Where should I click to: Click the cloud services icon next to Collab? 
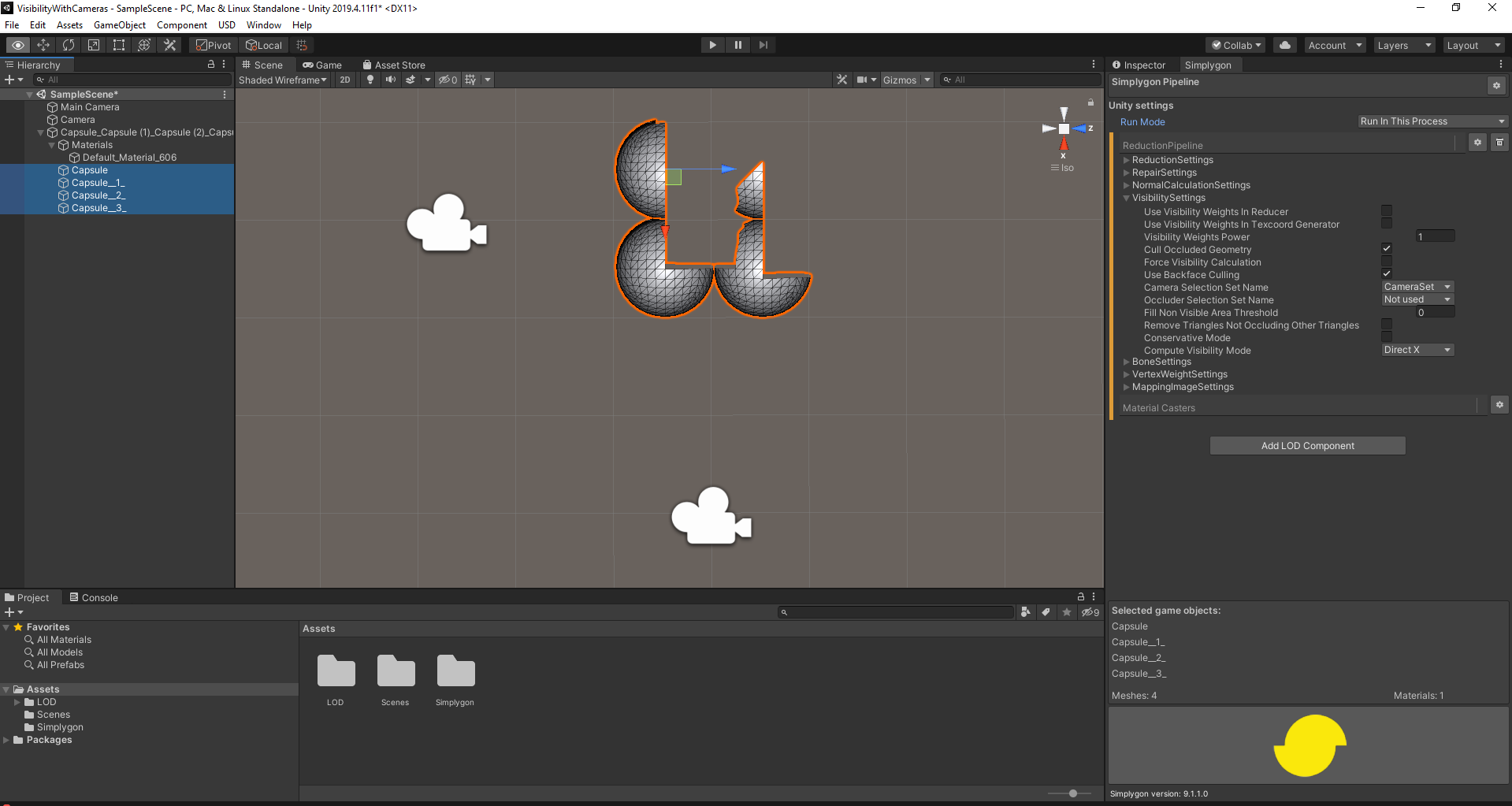[x=1284, y=45]
